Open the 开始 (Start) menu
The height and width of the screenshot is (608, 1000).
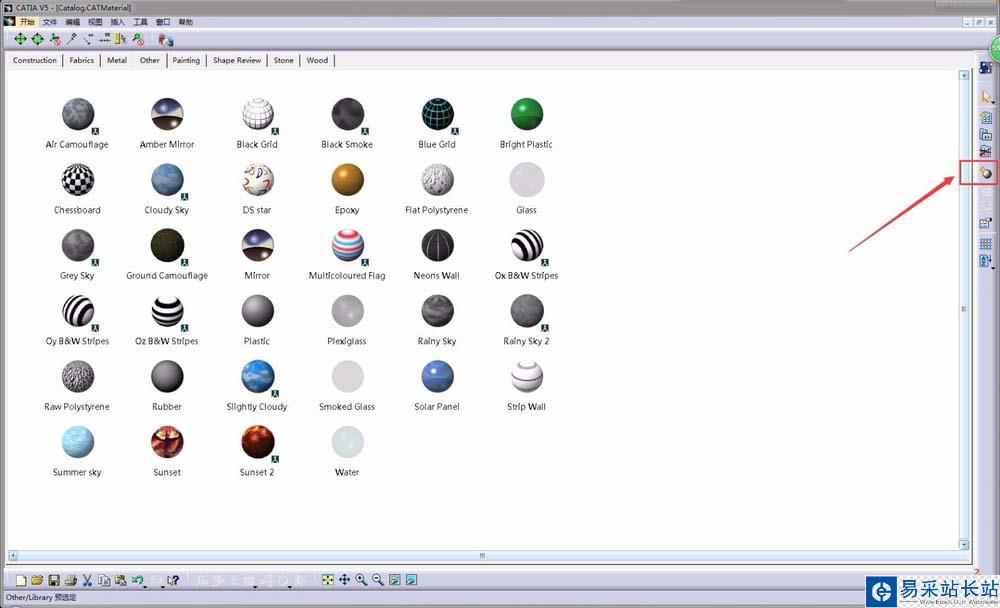(x=27, y=22)
